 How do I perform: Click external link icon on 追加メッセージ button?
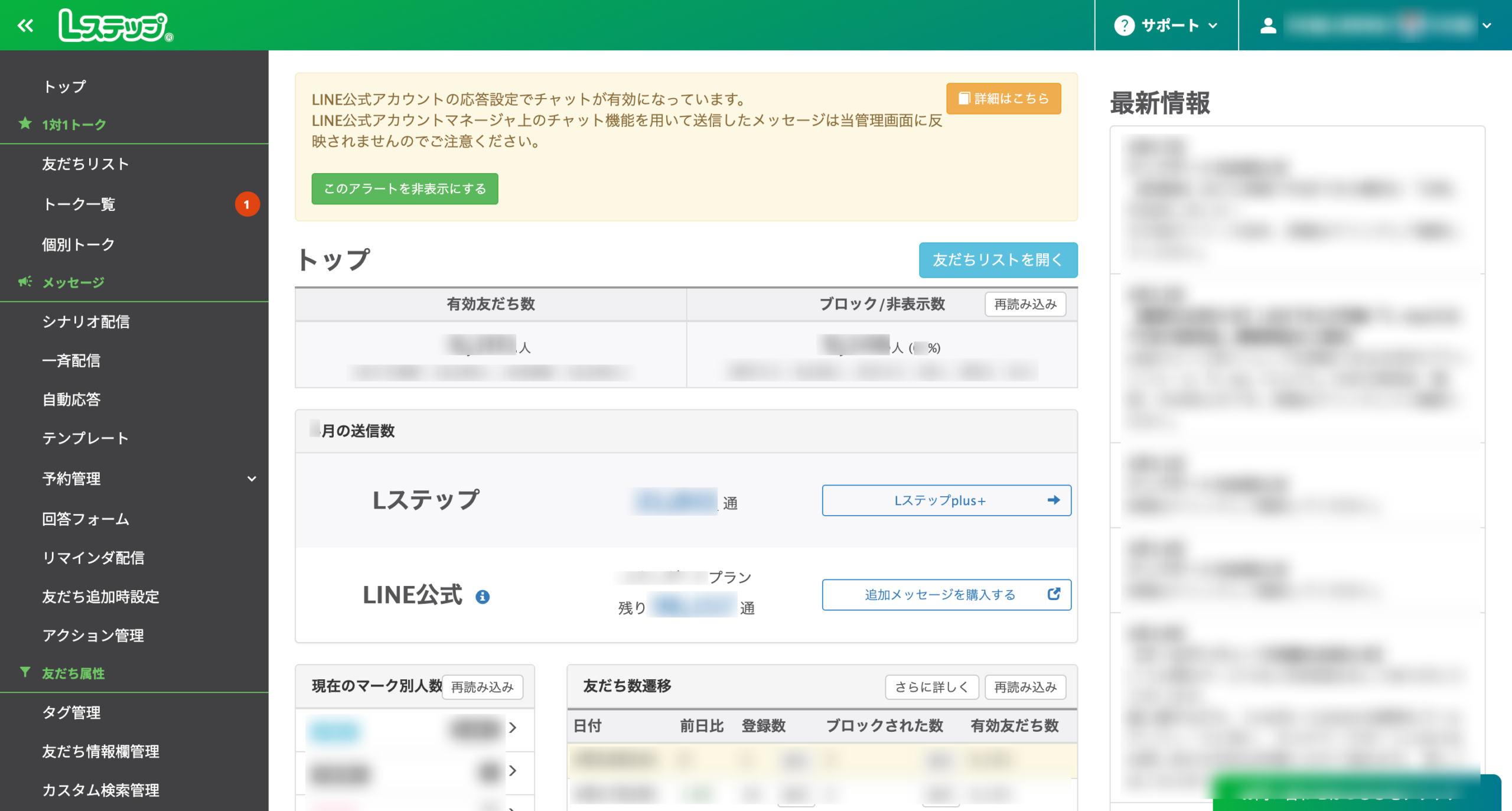coord(1054,594)
